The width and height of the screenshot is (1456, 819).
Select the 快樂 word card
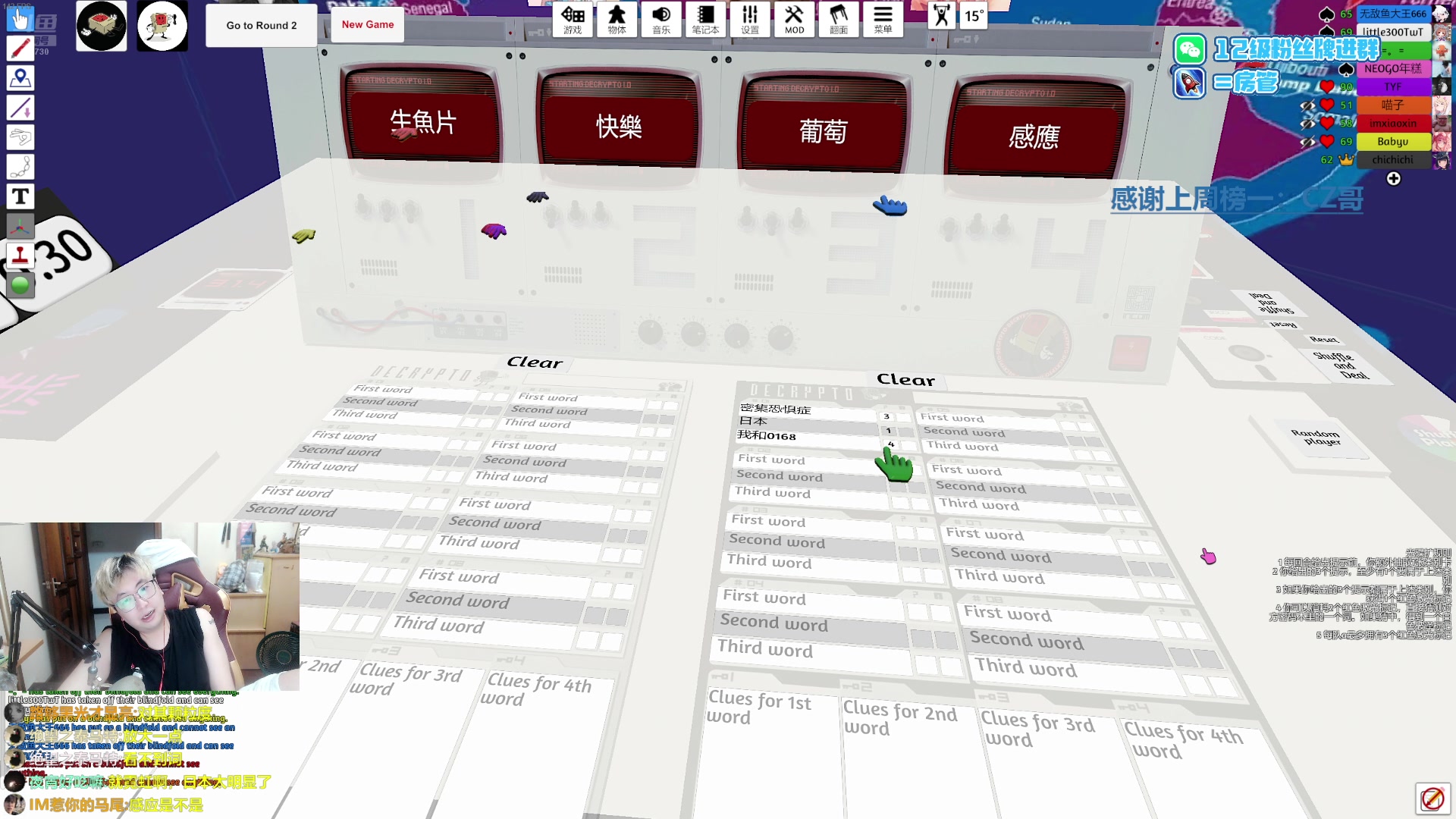[618, 125]
